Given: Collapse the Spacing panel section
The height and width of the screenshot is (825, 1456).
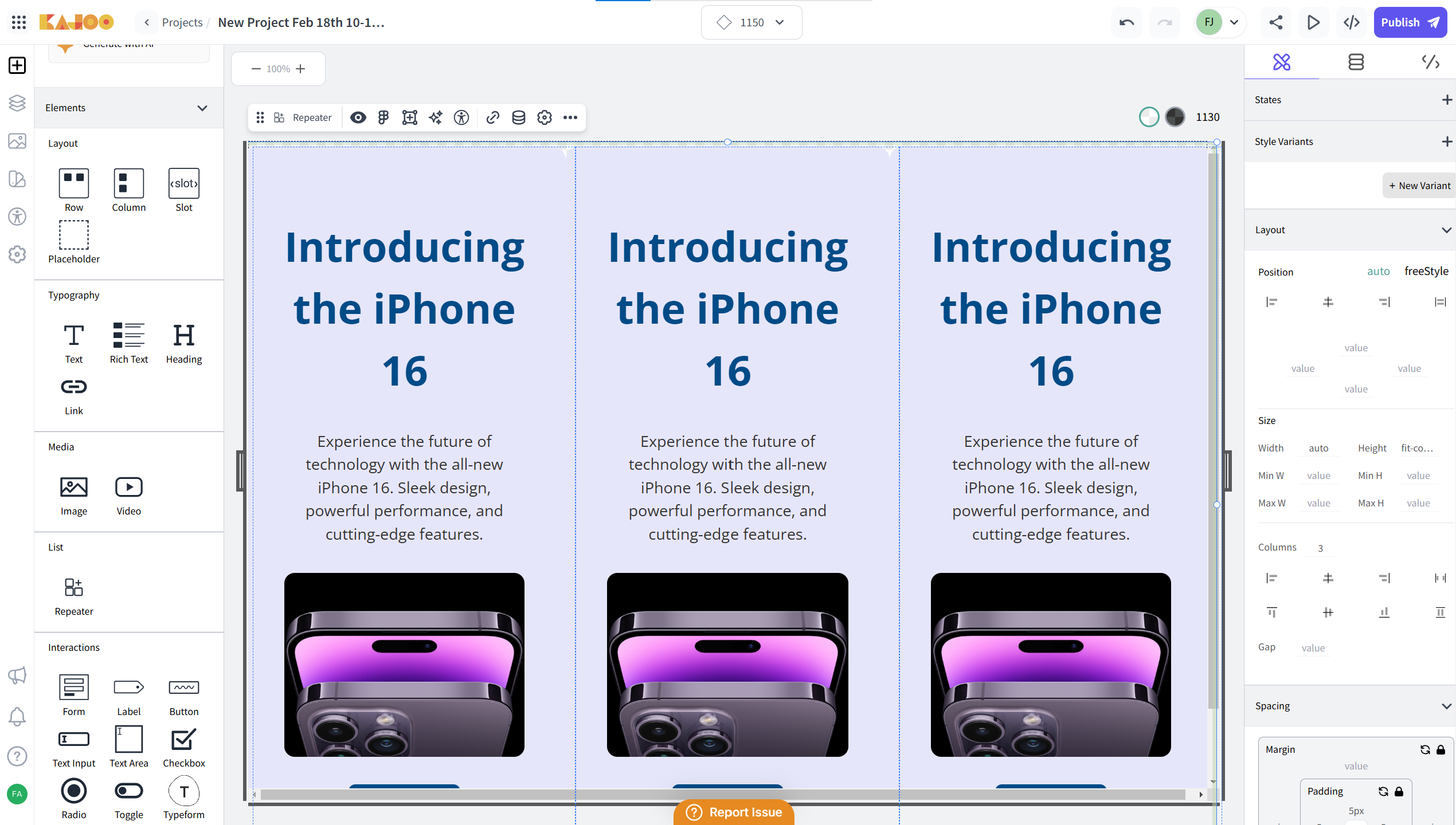Looking at the screenshot, I should 1446,706.
